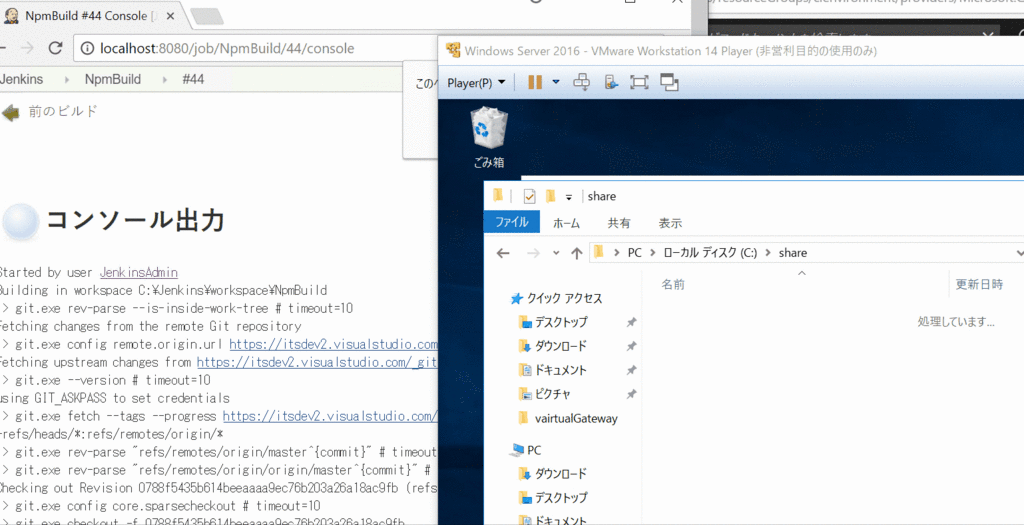Viewport: 1024px width, 525px height.
Task: Open ダウンロード under クイック アクセス
Action: coord(553,346)
